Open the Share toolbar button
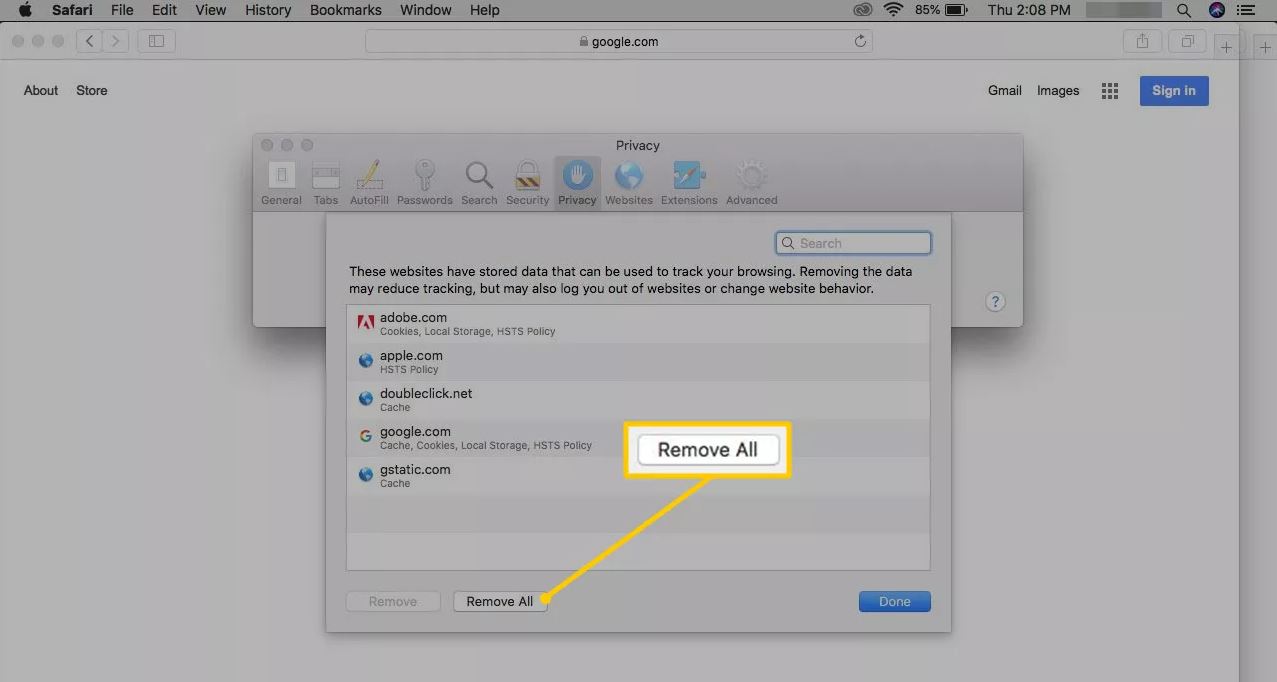This screenshot has height=682, width=1277. tap(1141, 41)
